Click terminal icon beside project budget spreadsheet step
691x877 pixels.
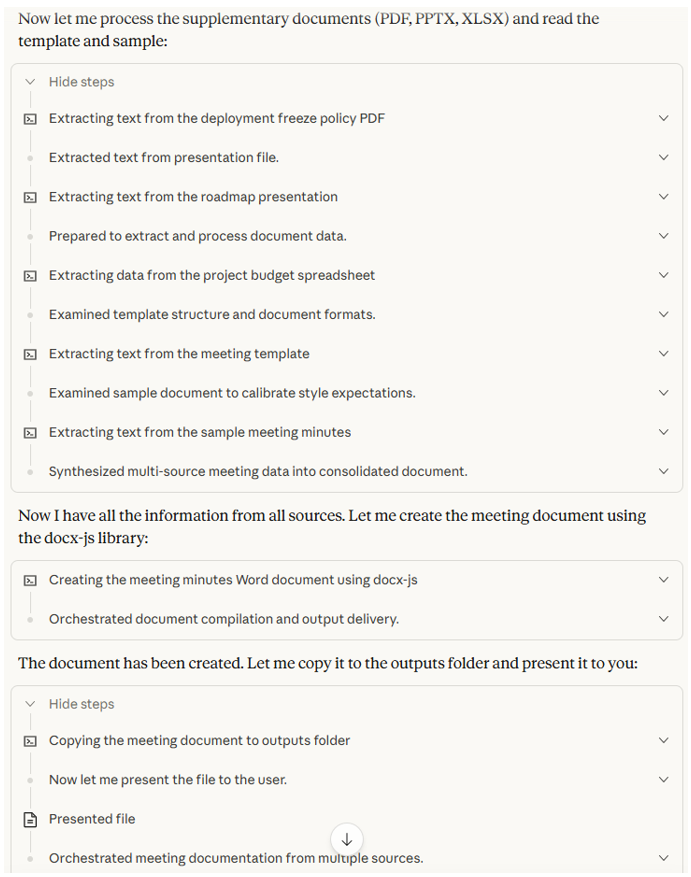(30, 276)
